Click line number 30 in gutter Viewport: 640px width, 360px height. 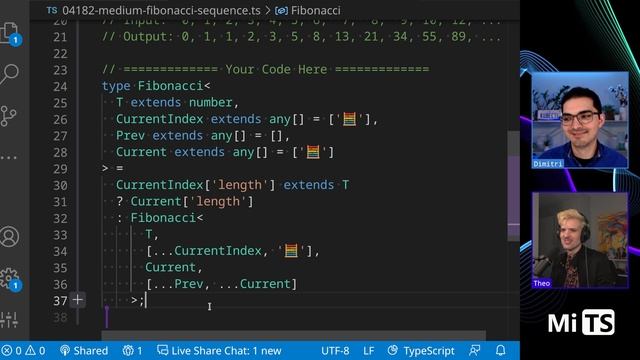(x=60, y=185)
